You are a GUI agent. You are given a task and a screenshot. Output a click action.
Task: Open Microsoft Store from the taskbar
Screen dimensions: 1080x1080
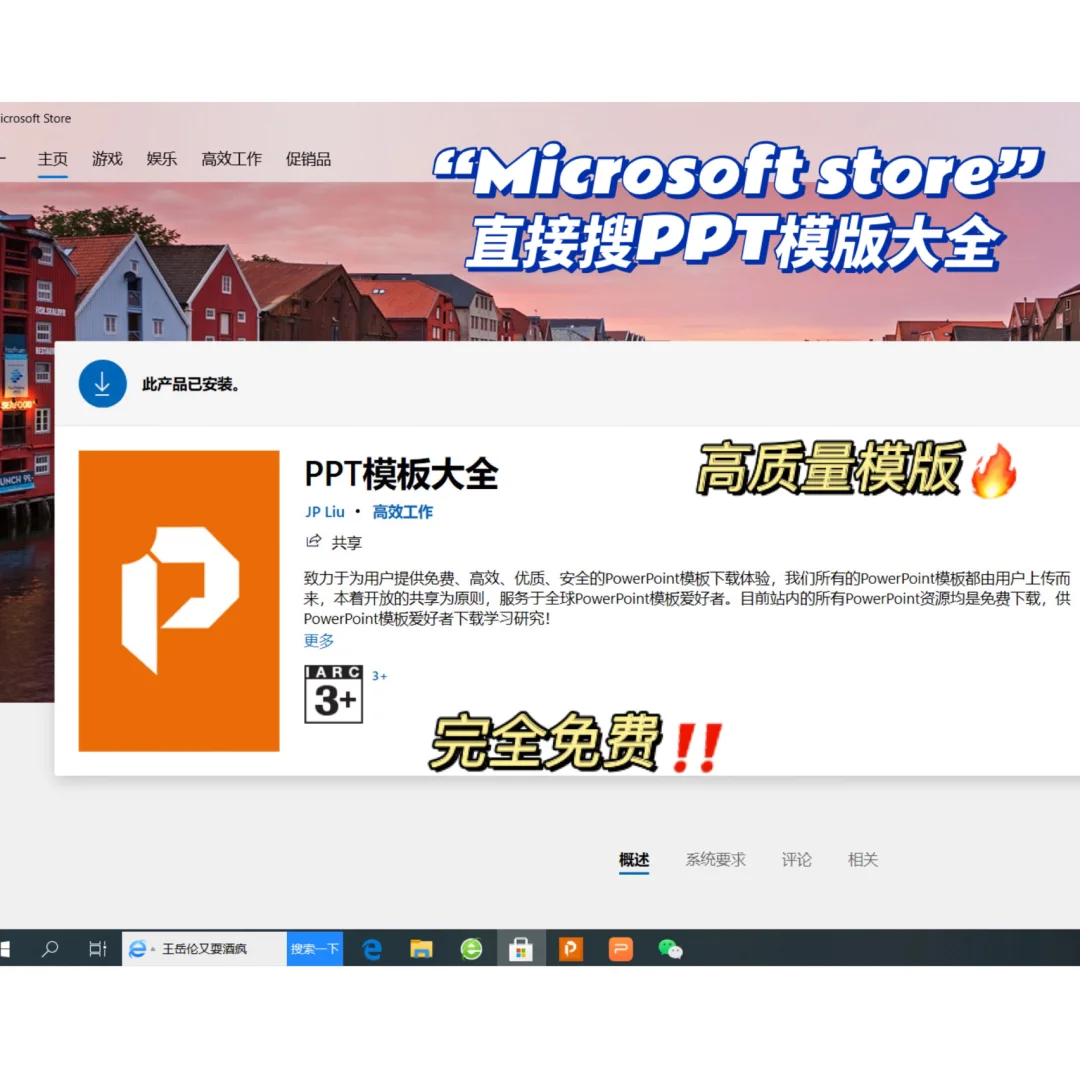521,948
